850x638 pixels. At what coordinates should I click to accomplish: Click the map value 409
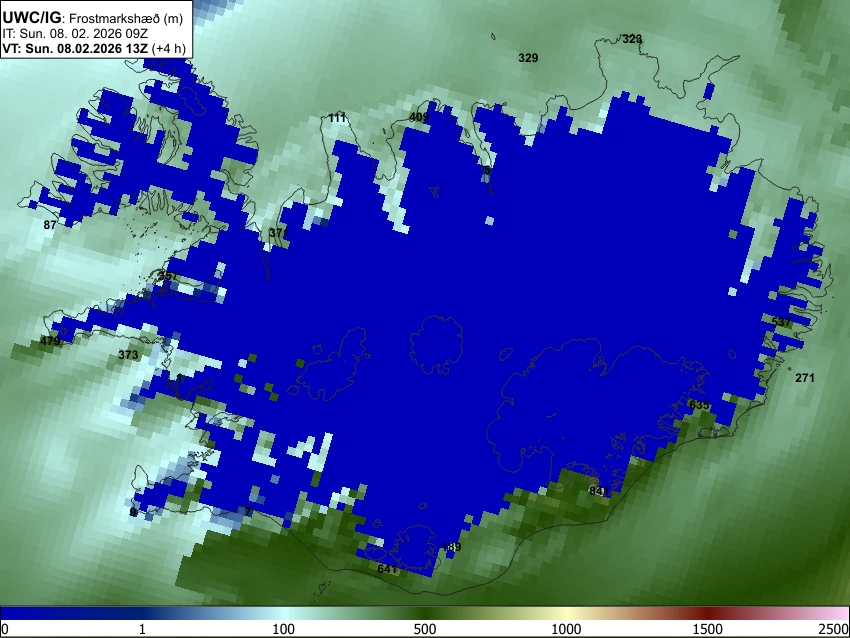418,117
